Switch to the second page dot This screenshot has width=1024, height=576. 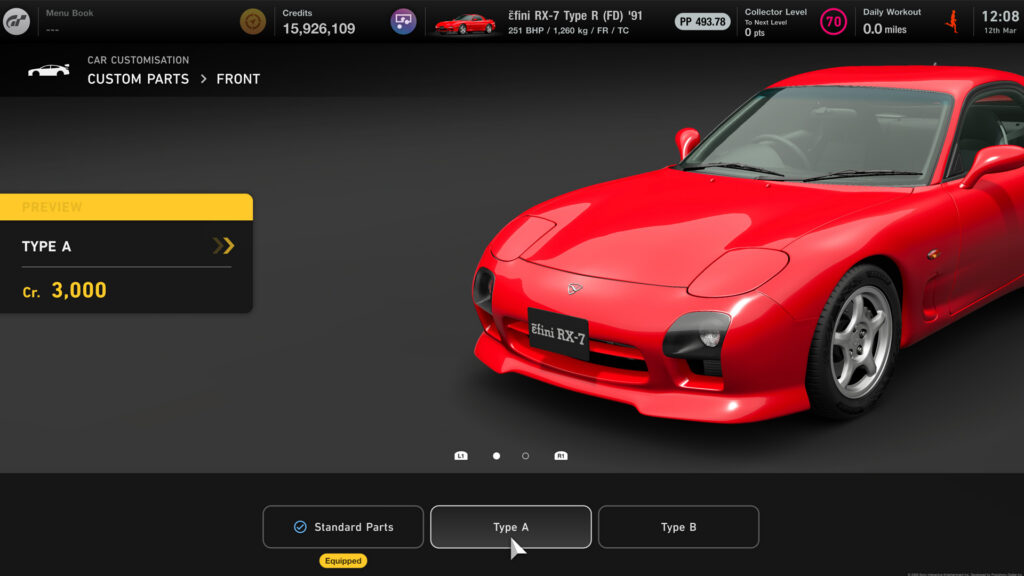[x=526, y=455]
